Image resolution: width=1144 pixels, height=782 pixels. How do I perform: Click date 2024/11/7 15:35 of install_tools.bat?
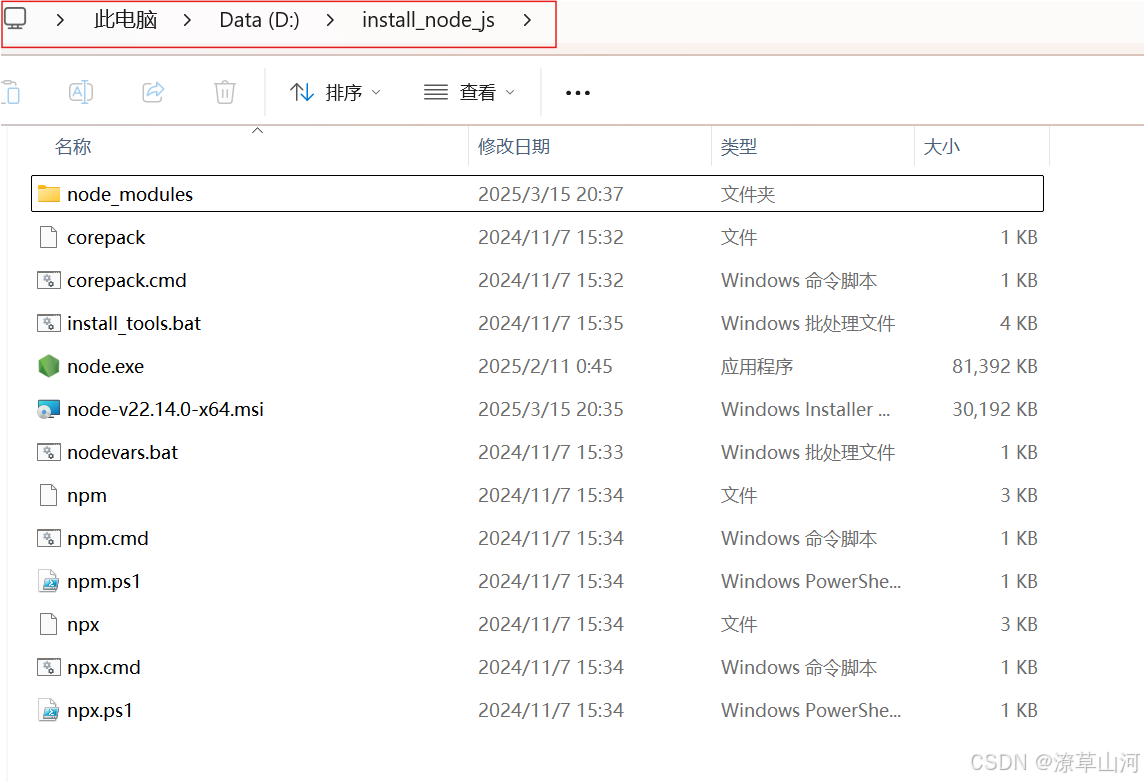click(551, 324)
